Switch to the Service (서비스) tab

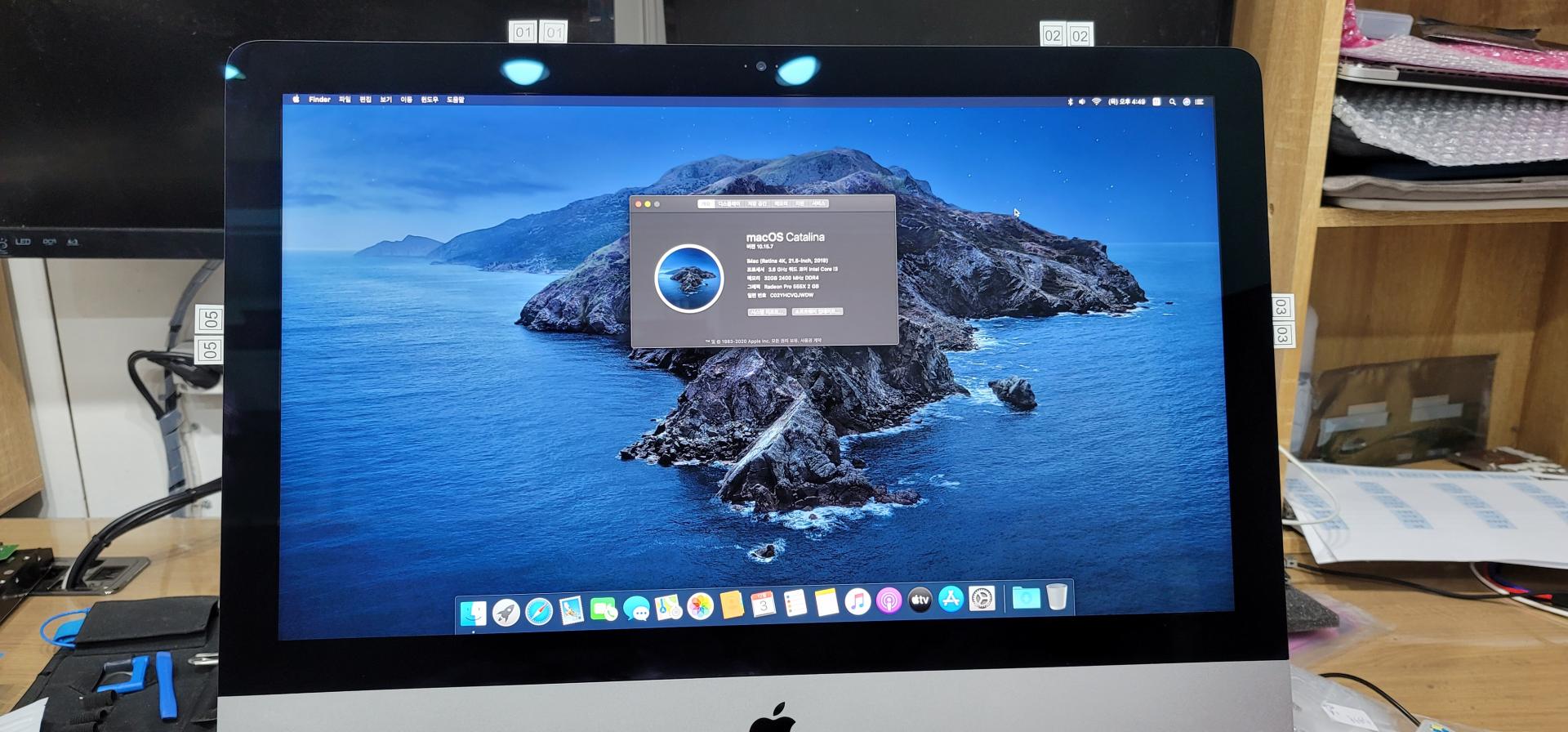click(818, 203)
